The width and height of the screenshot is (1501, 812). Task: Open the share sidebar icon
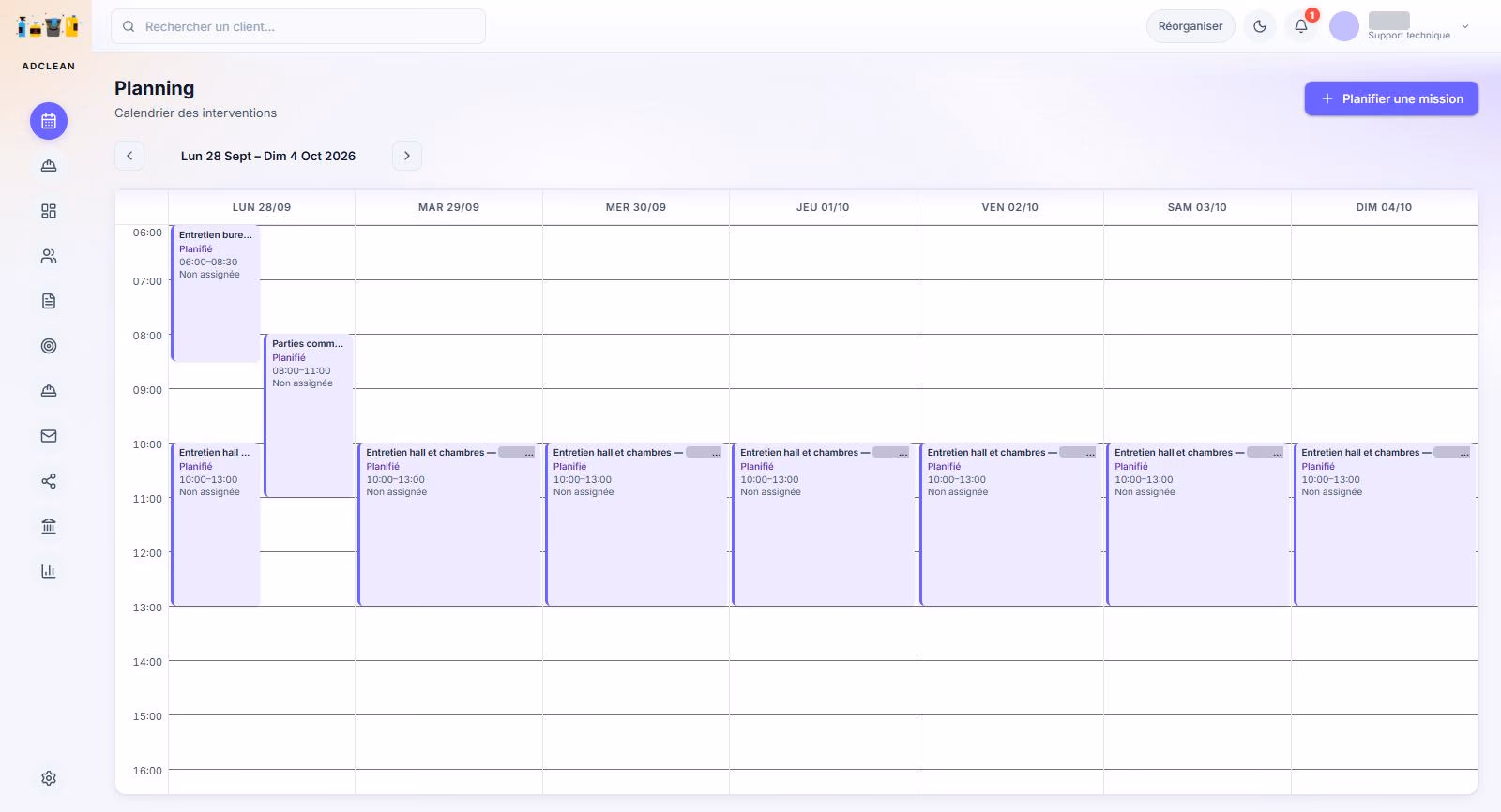[49, 481]
